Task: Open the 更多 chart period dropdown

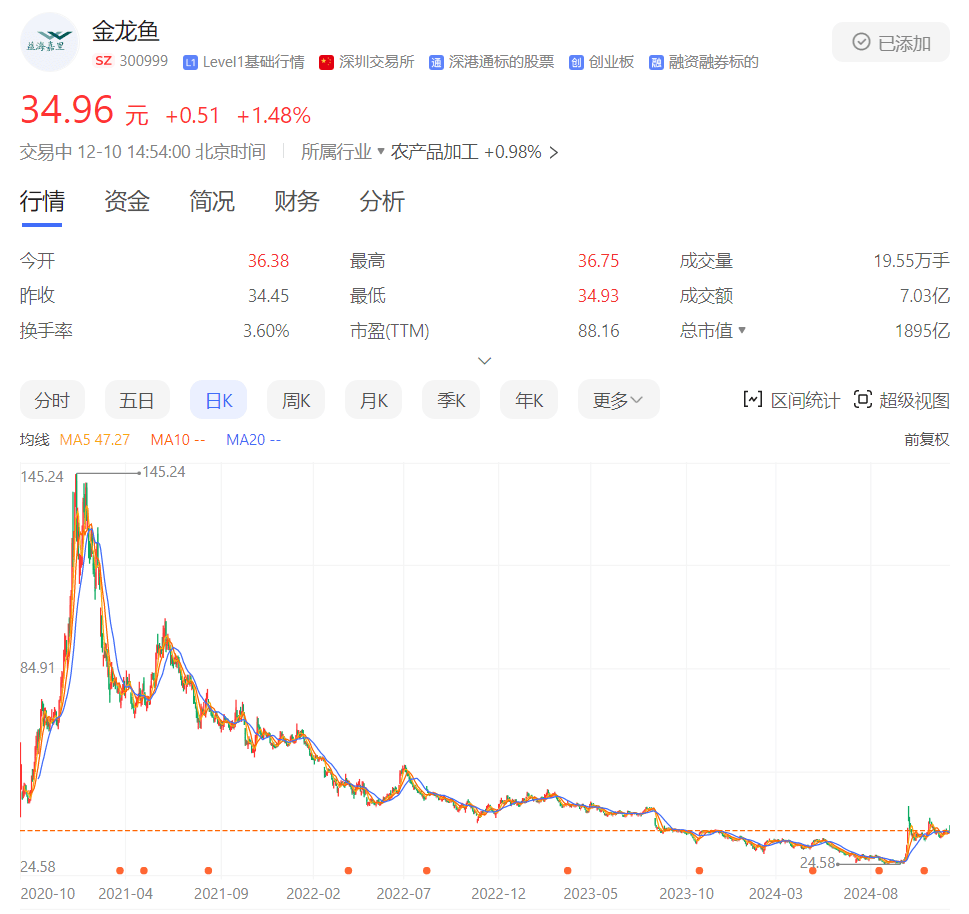Action: (619, 400)
